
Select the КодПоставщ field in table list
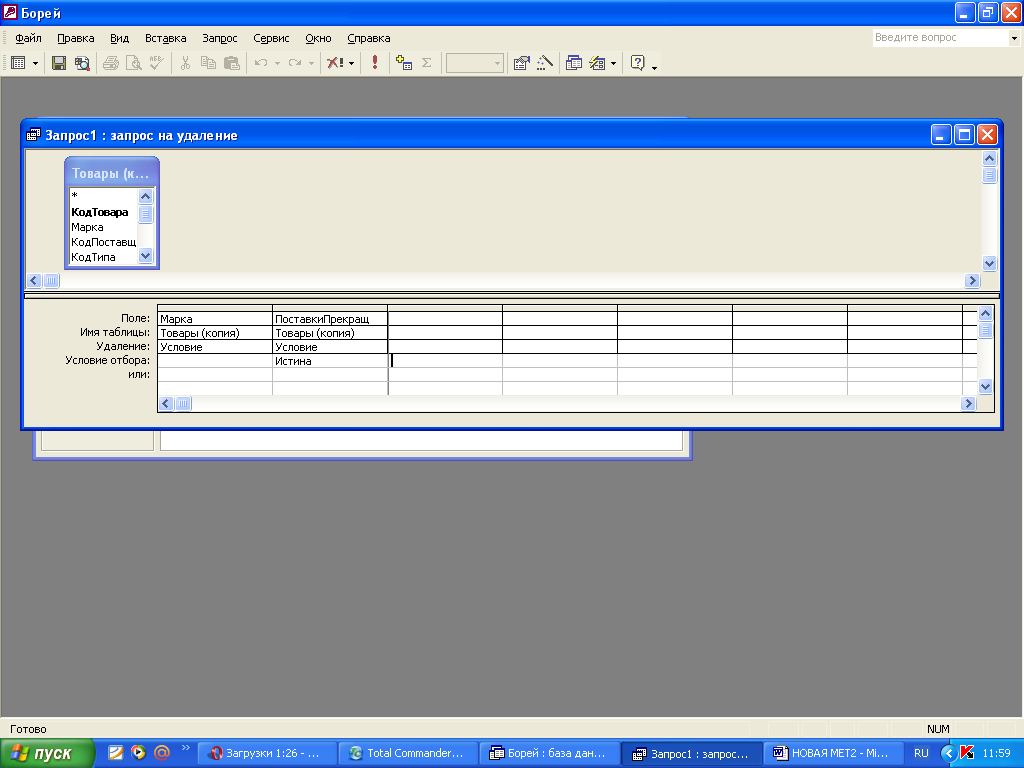pos(103,242)
